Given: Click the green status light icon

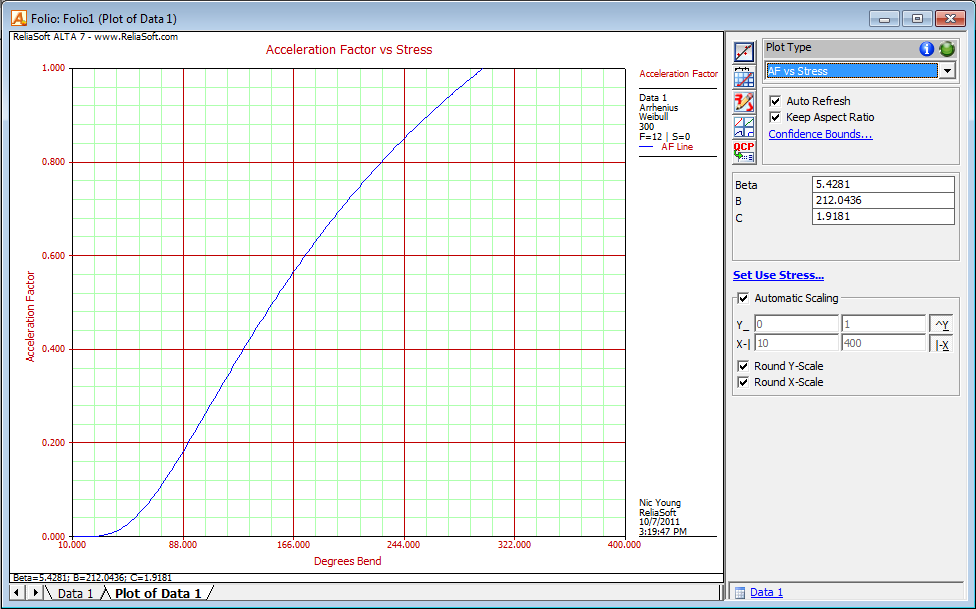Looking at the screenshot, I should pos(947,49).
